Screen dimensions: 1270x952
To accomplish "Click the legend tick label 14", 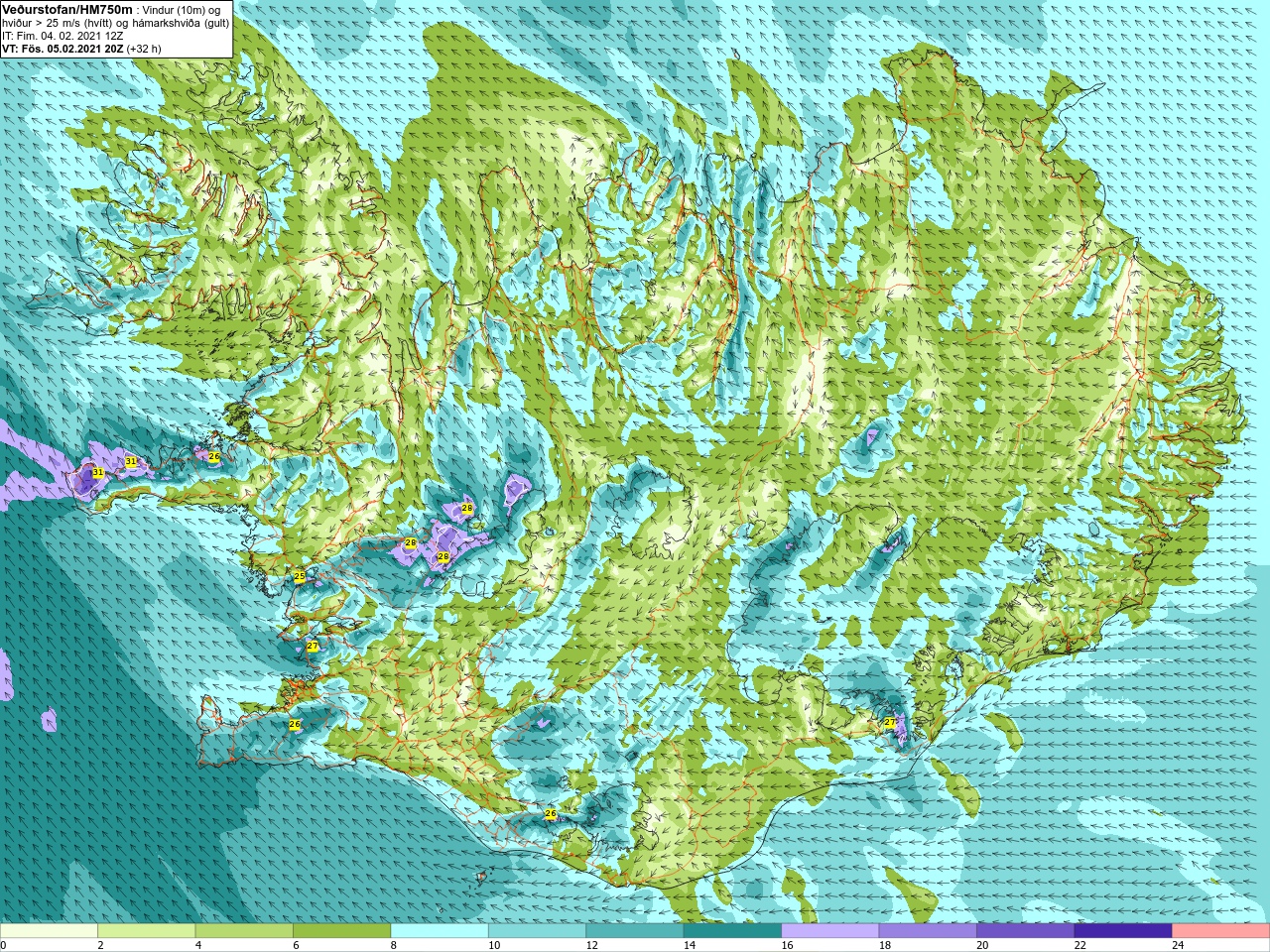I will pyautogui.click(x=689, y=946).
